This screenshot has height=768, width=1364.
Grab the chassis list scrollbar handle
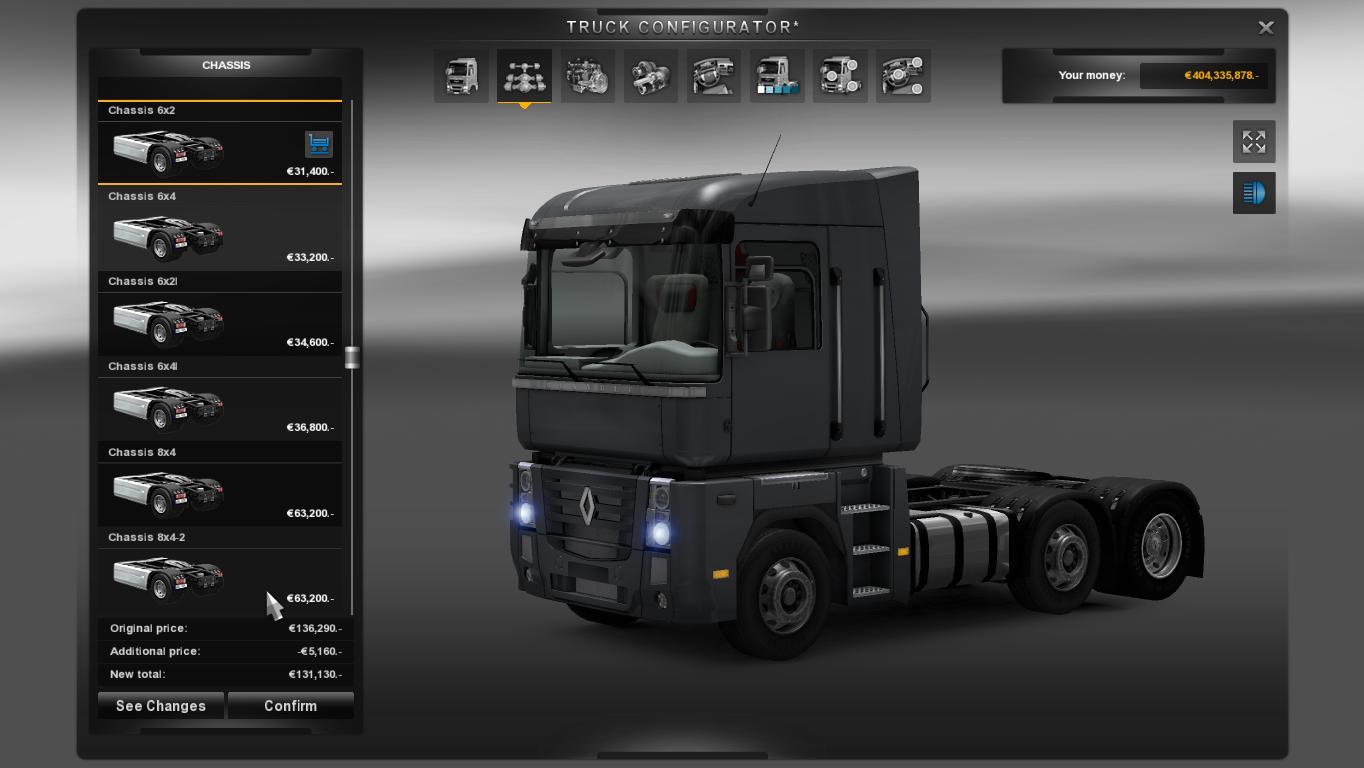[352, 357]
